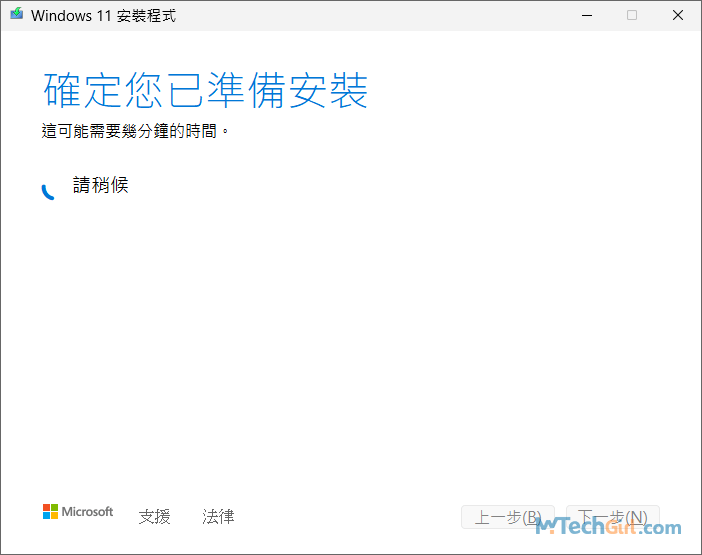Click the Windows 11 setup icon in title bar
Viewport: 702px width, 555px height.
click(x=16, y=15)
